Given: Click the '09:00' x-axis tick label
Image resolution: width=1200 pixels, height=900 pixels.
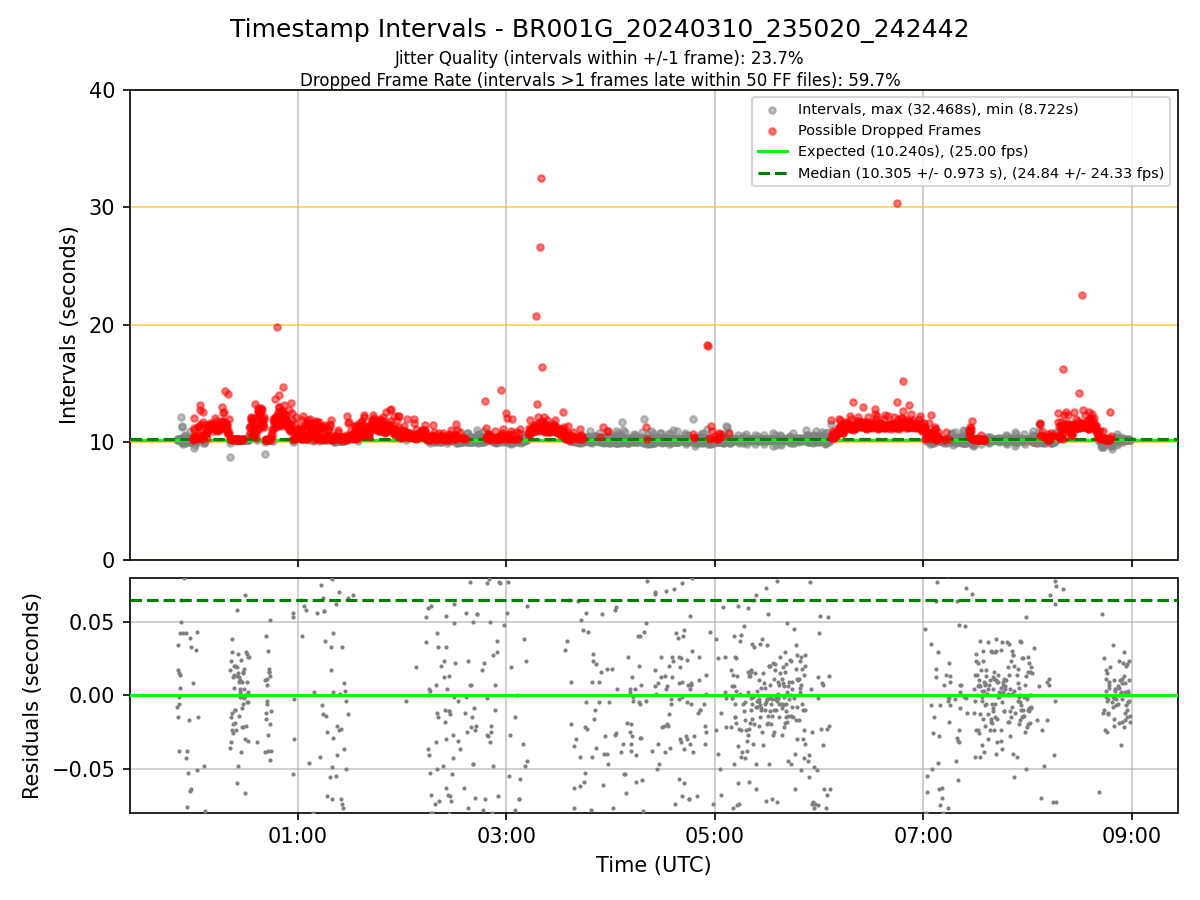Looking at the screenshot, I should point(1131,836).
